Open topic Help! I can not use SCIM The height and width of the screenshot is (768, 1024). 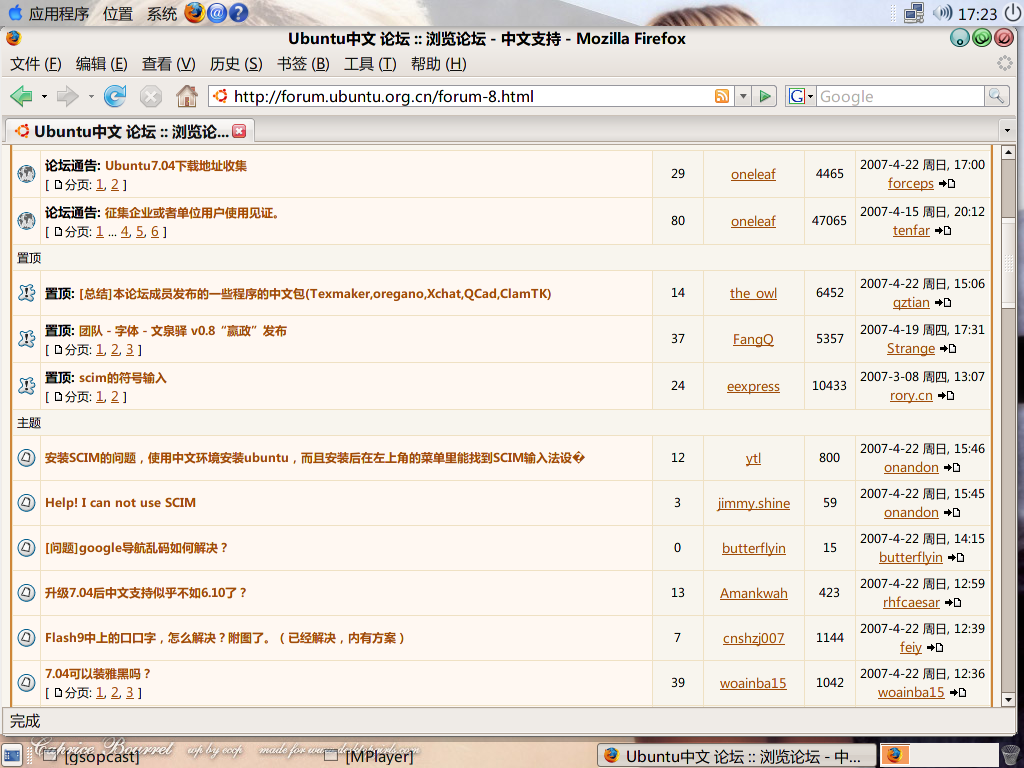(x=120, y=503)
